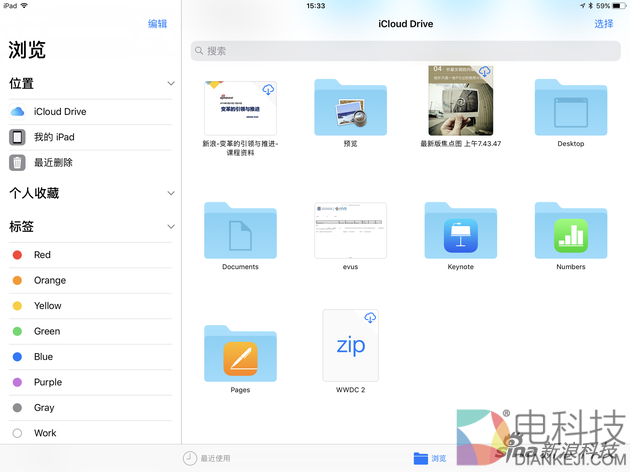The width and height of the screenshot is (630, 472).
Task: Select the Red tag dot
Action: click(x=17, y=255)
